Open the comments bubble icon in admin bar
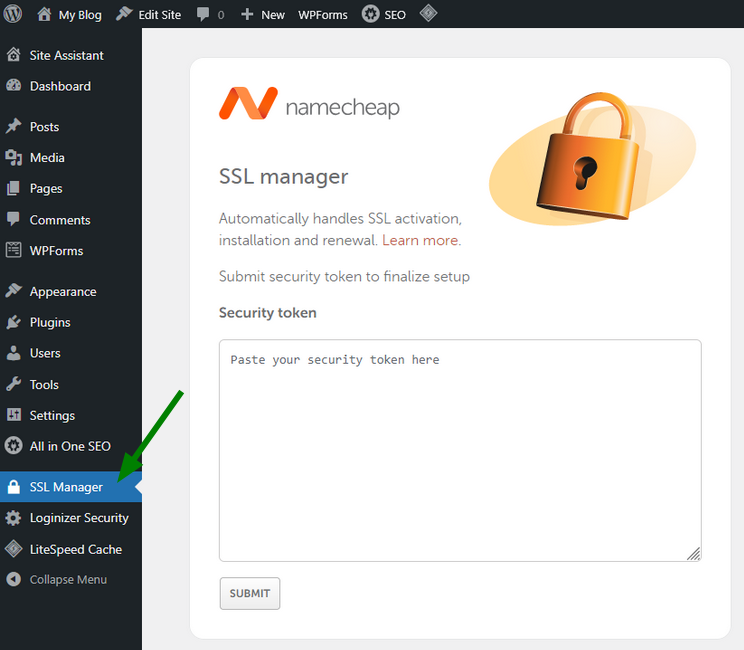744x650 pixels. [203, 14]
